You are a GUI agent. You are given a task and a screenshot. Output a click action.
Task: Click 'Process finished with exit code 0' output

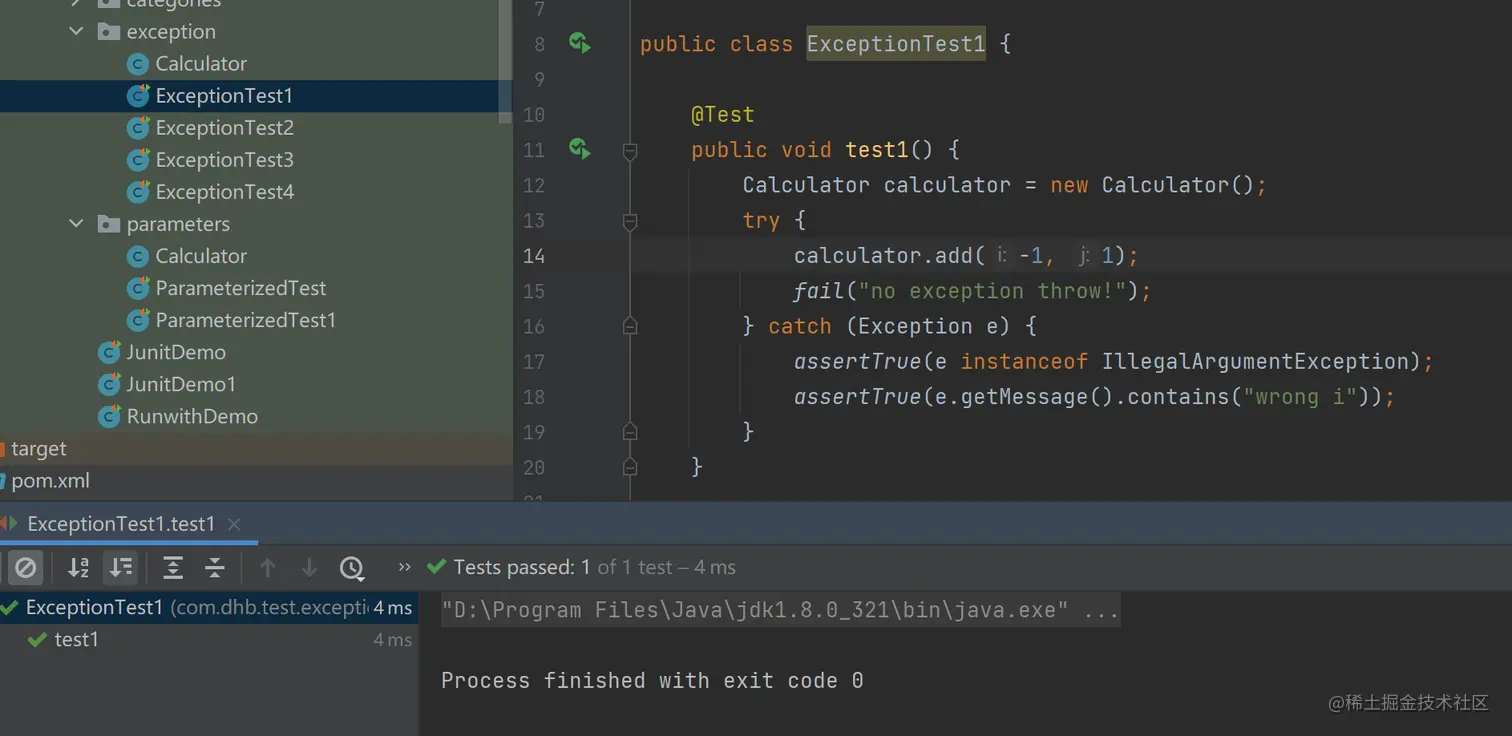652,681
